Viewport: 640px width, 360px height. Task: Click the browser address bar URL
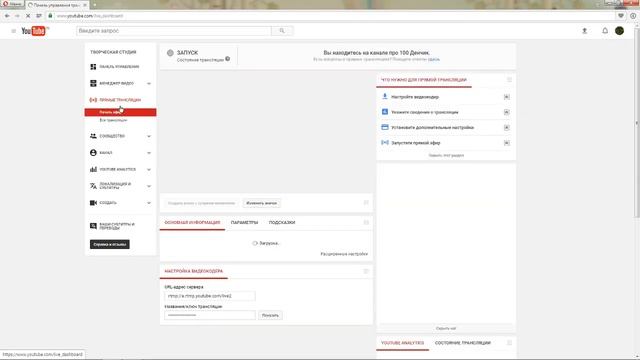(x=90, y=16)
